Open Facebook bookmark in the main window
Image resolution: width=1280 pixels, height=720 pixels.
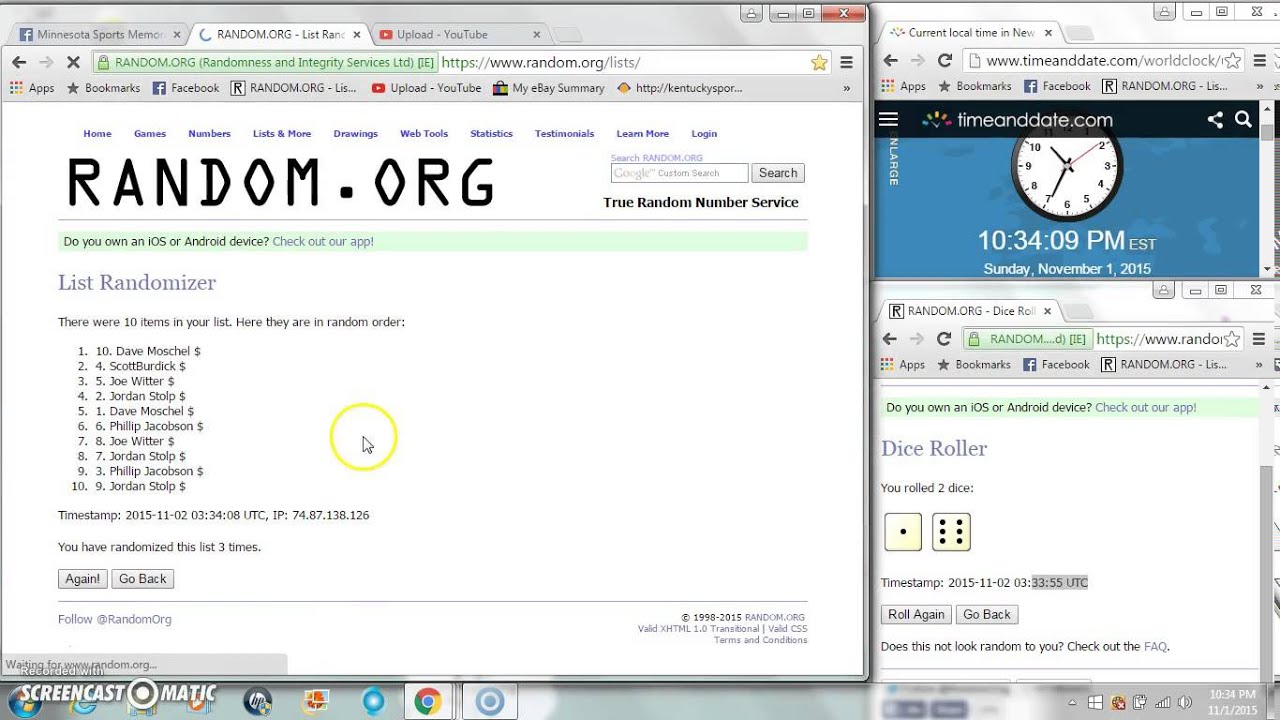pos(186,88)
